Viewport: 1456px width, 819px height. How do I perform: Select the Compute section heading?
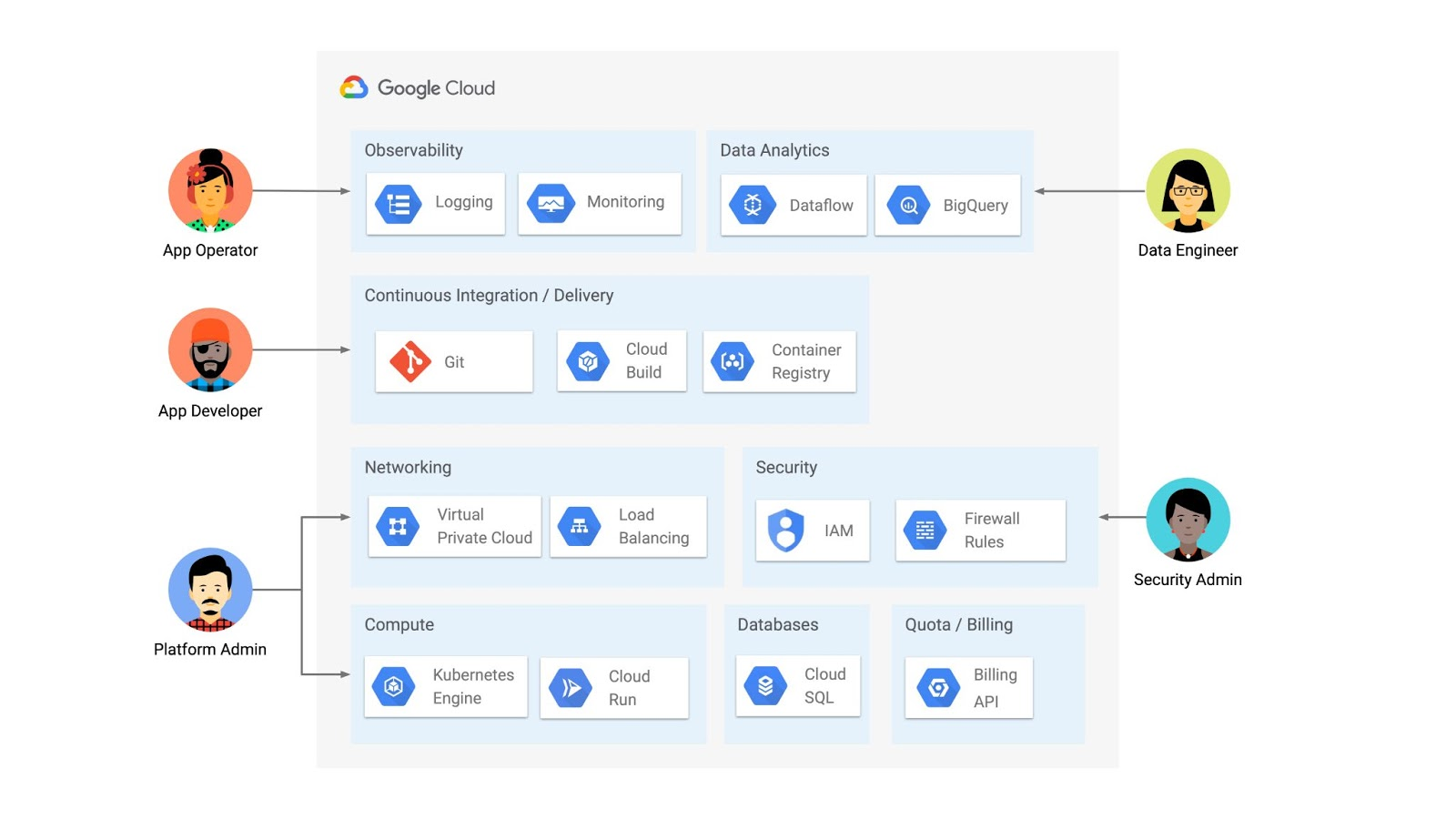399,625
